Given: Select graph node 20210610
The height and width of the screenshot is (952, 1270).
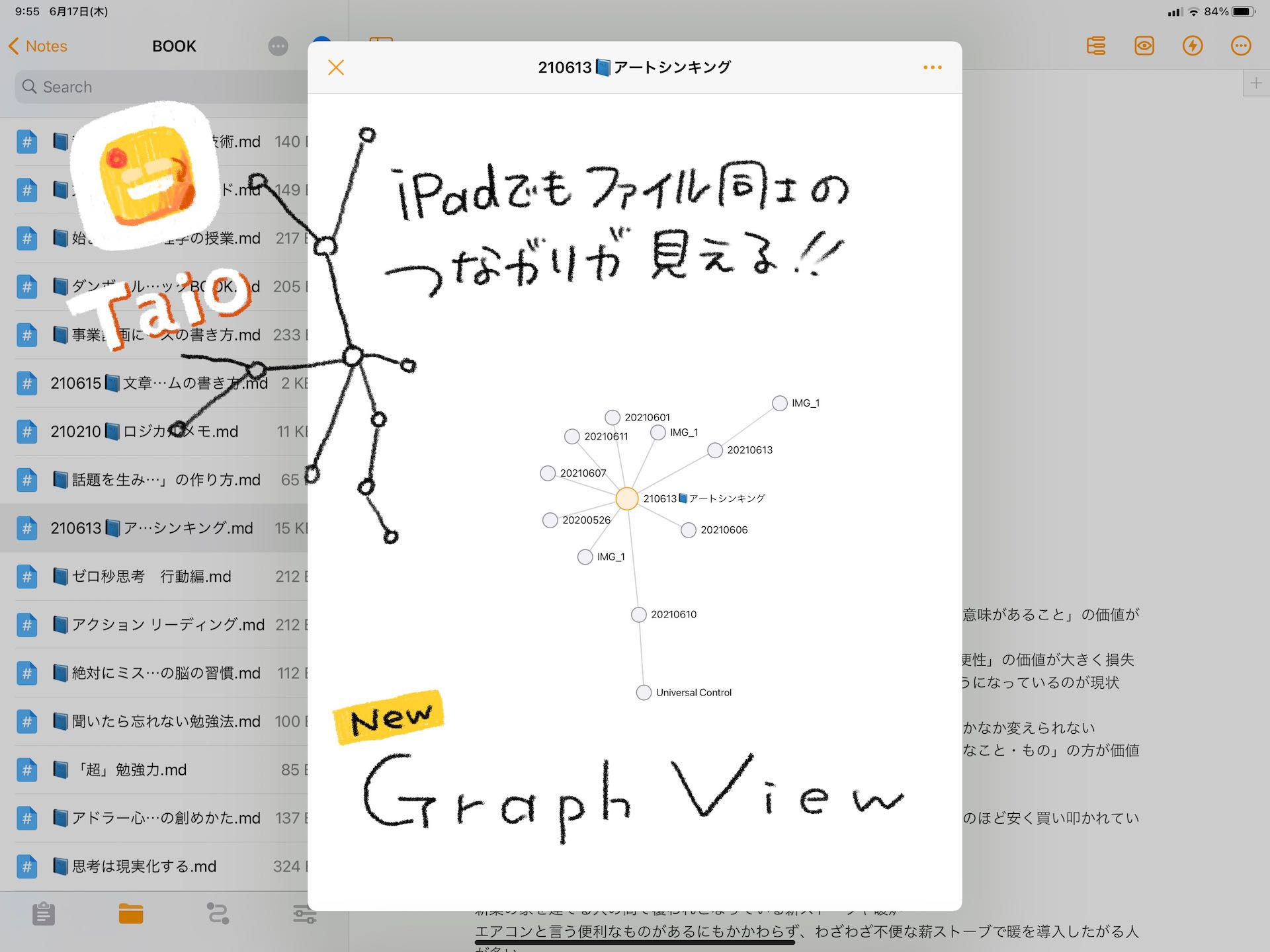Looking at the screenshot, I should (639, 615).
